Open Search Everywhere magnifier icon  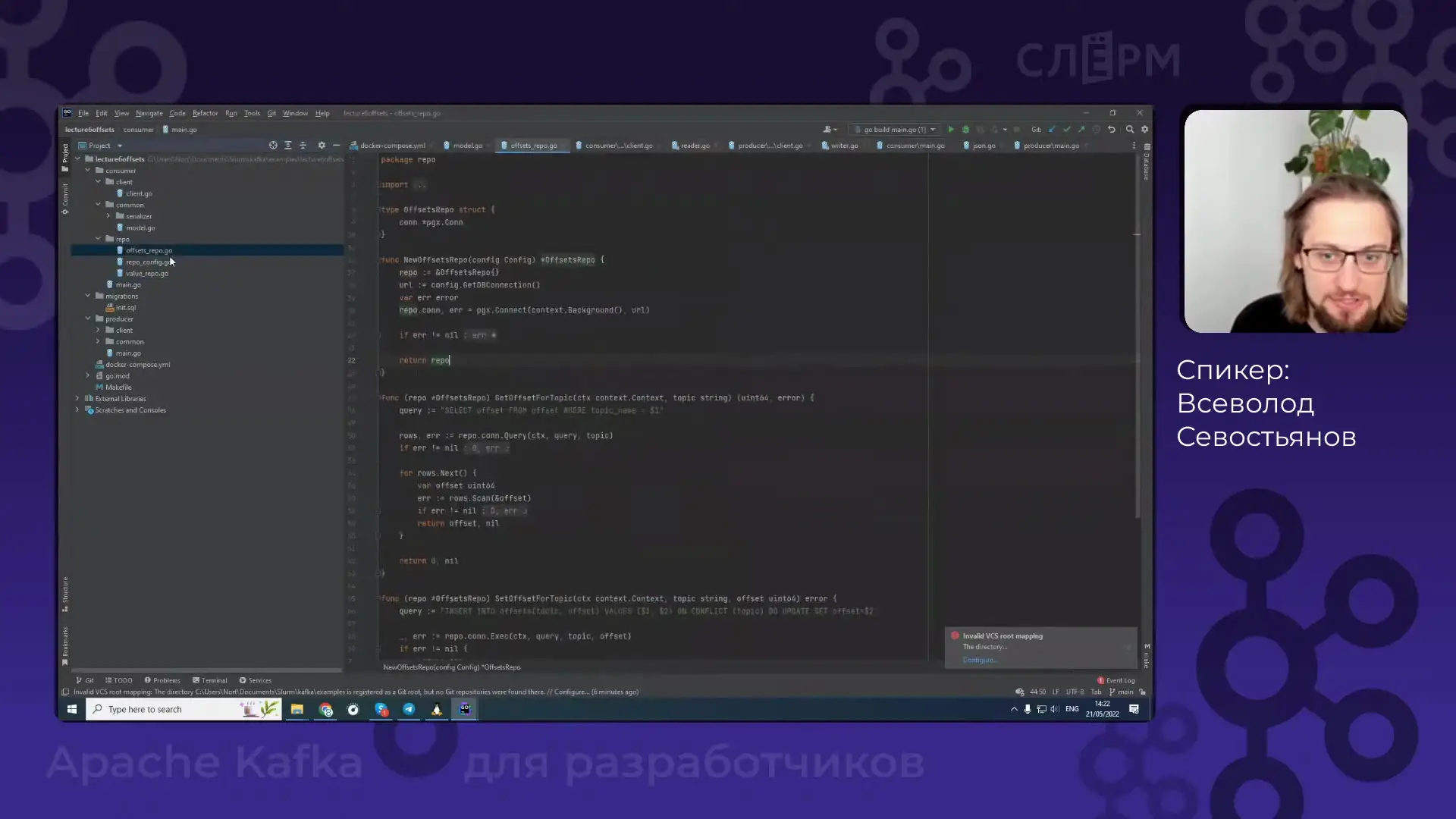pos(1130,130)
